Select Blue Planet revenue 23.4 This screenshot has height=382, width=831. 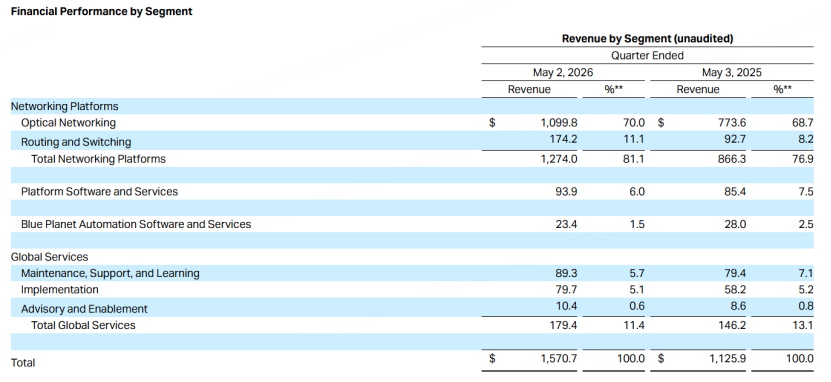(566, 224)
